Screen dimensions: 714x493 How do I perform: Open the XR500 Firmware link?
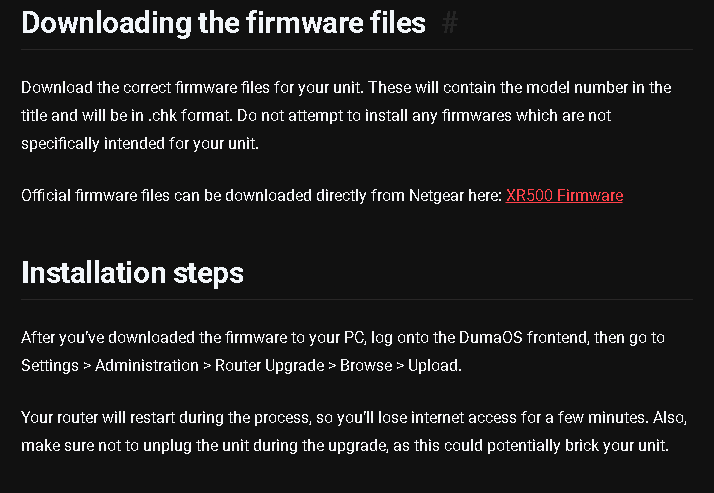coord(564,195)
